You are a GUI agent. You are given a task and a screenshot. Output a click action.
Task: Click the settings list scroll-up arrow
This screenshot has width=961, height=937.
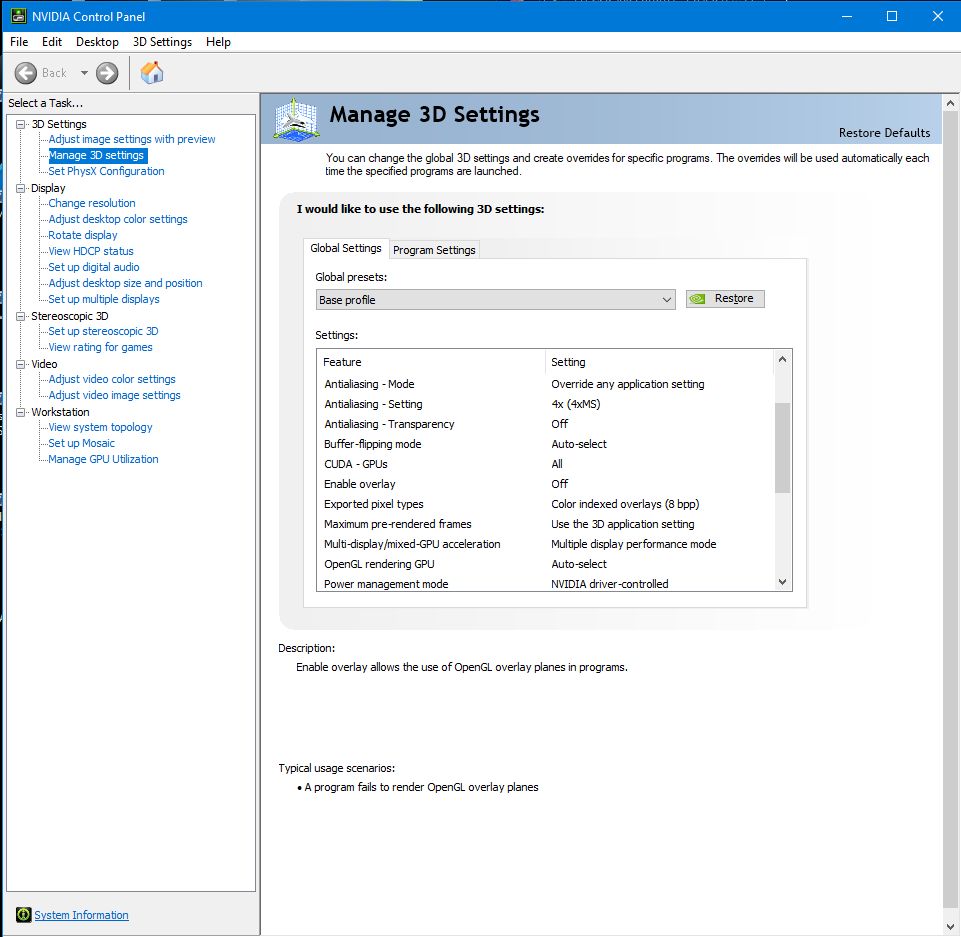pos(782,359)
